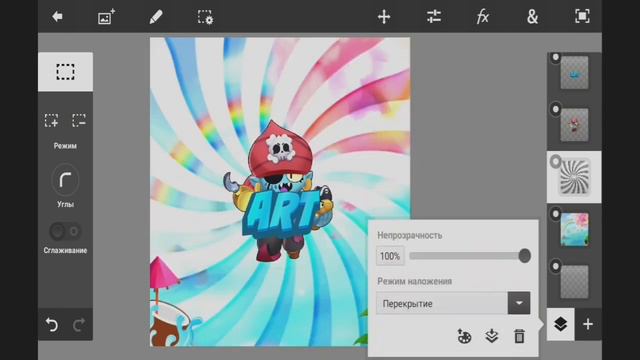Tap the back arrow in top bar
The image size is (640, 360).
tap(57, 17)
